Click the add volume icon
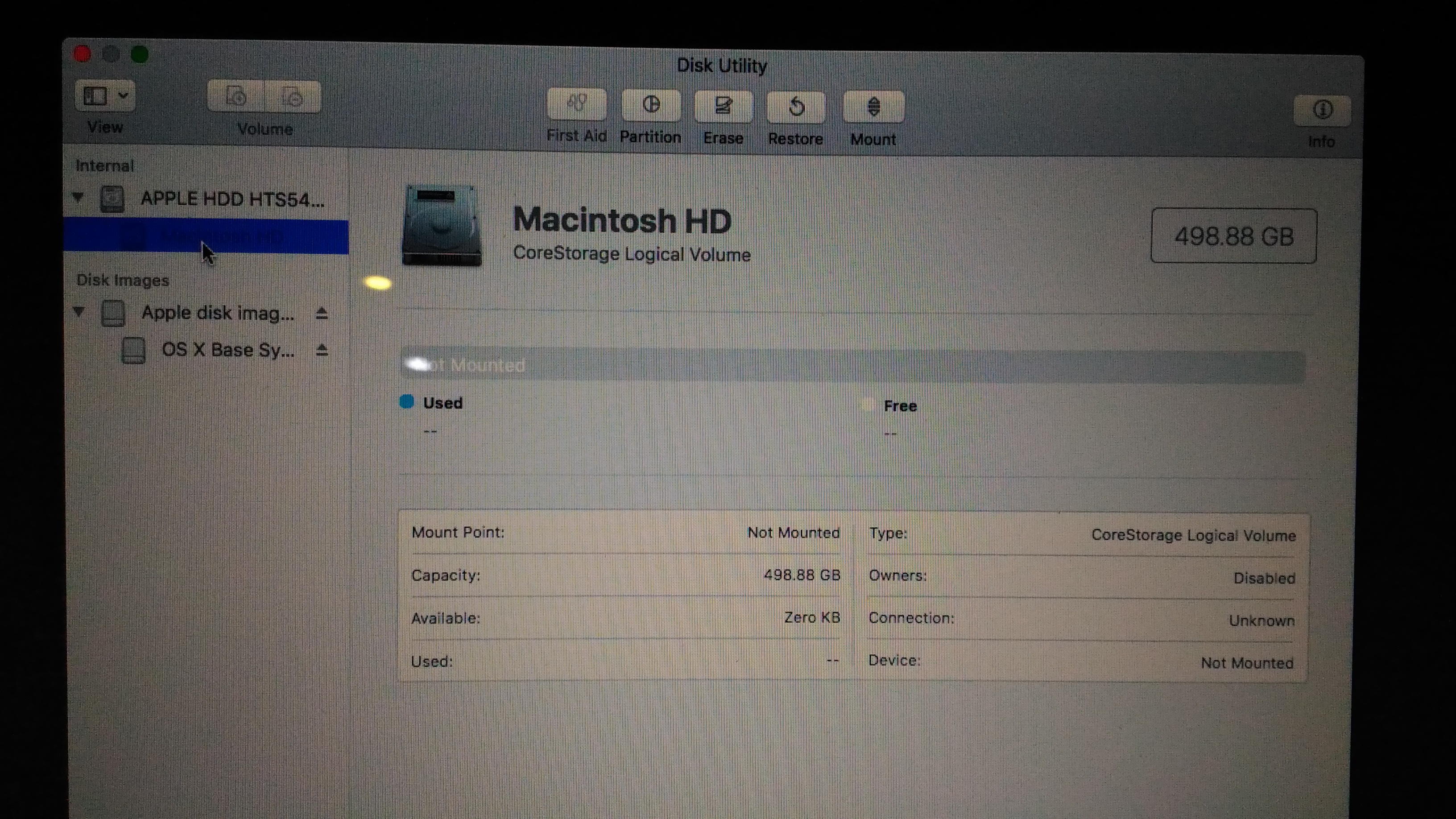 [x=236, y=97]
